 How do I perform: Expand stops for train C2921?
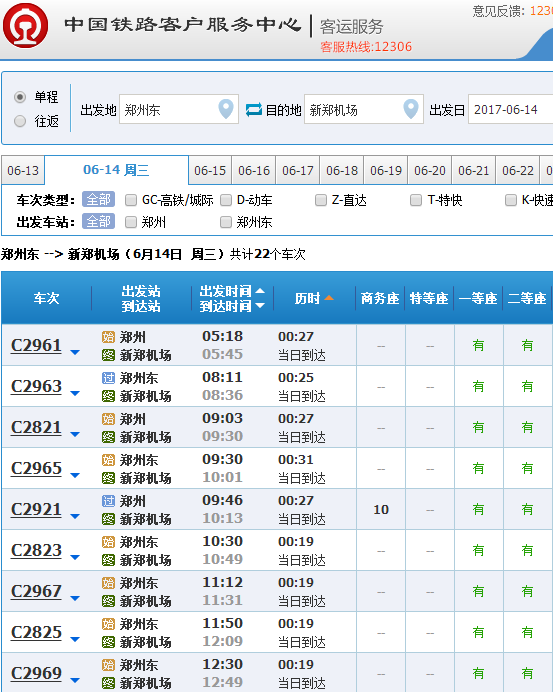pos(75,516)
